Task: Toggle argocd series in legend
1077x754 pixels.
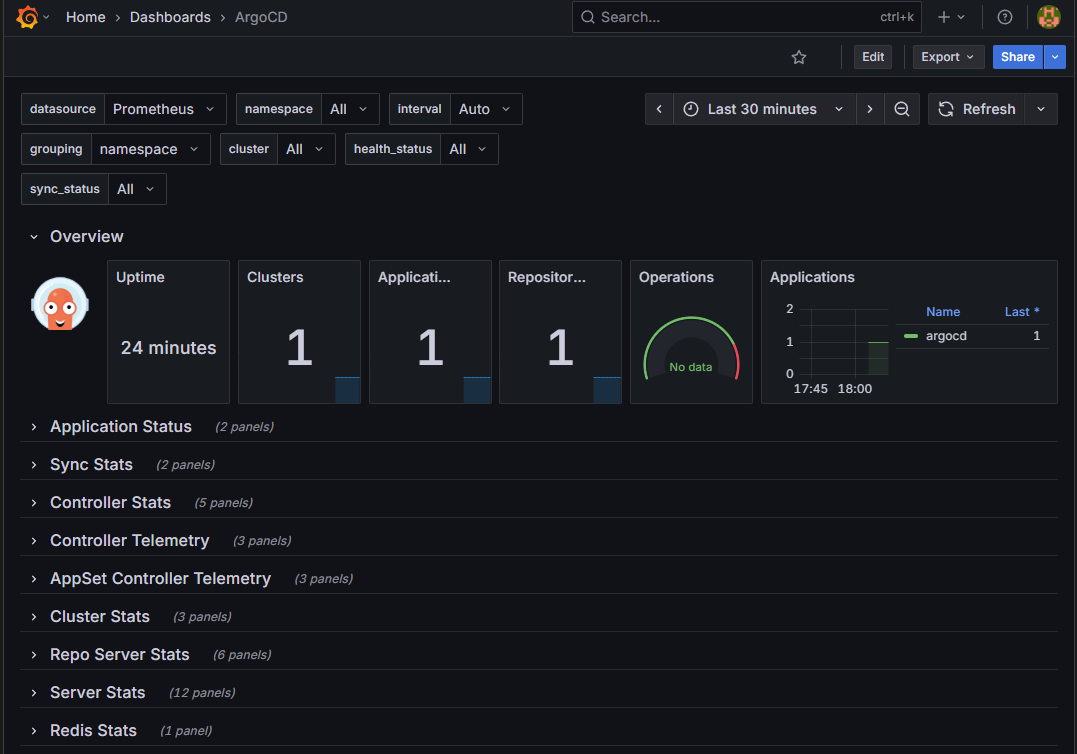Action: pyautogui.click(x=946, y=336)
